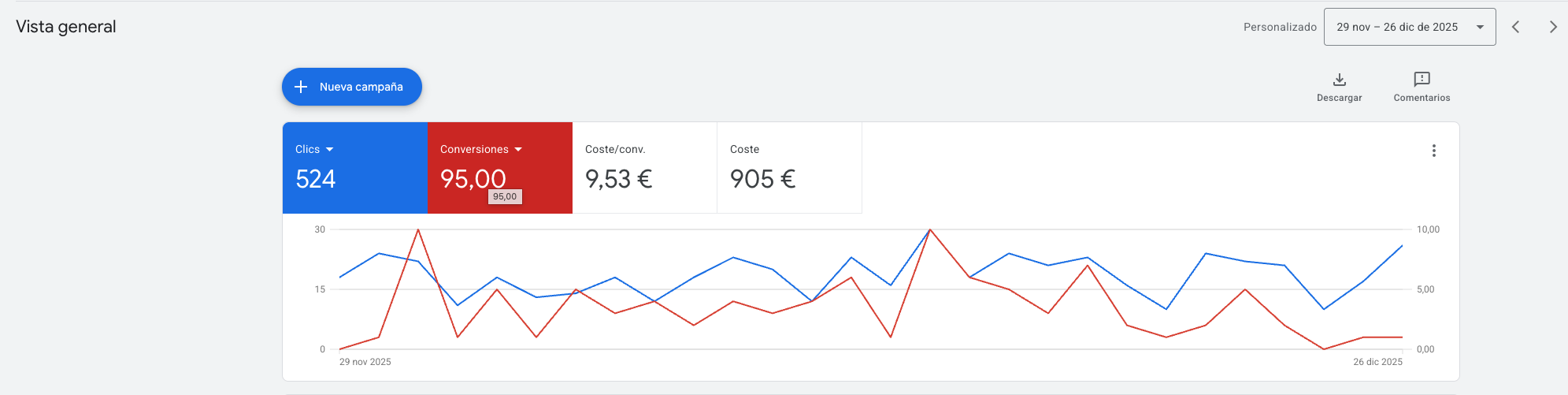Expand the Conversiones metric dropdown arrow
This screenshot has width=1568, height=395.
tap(518, 150)
